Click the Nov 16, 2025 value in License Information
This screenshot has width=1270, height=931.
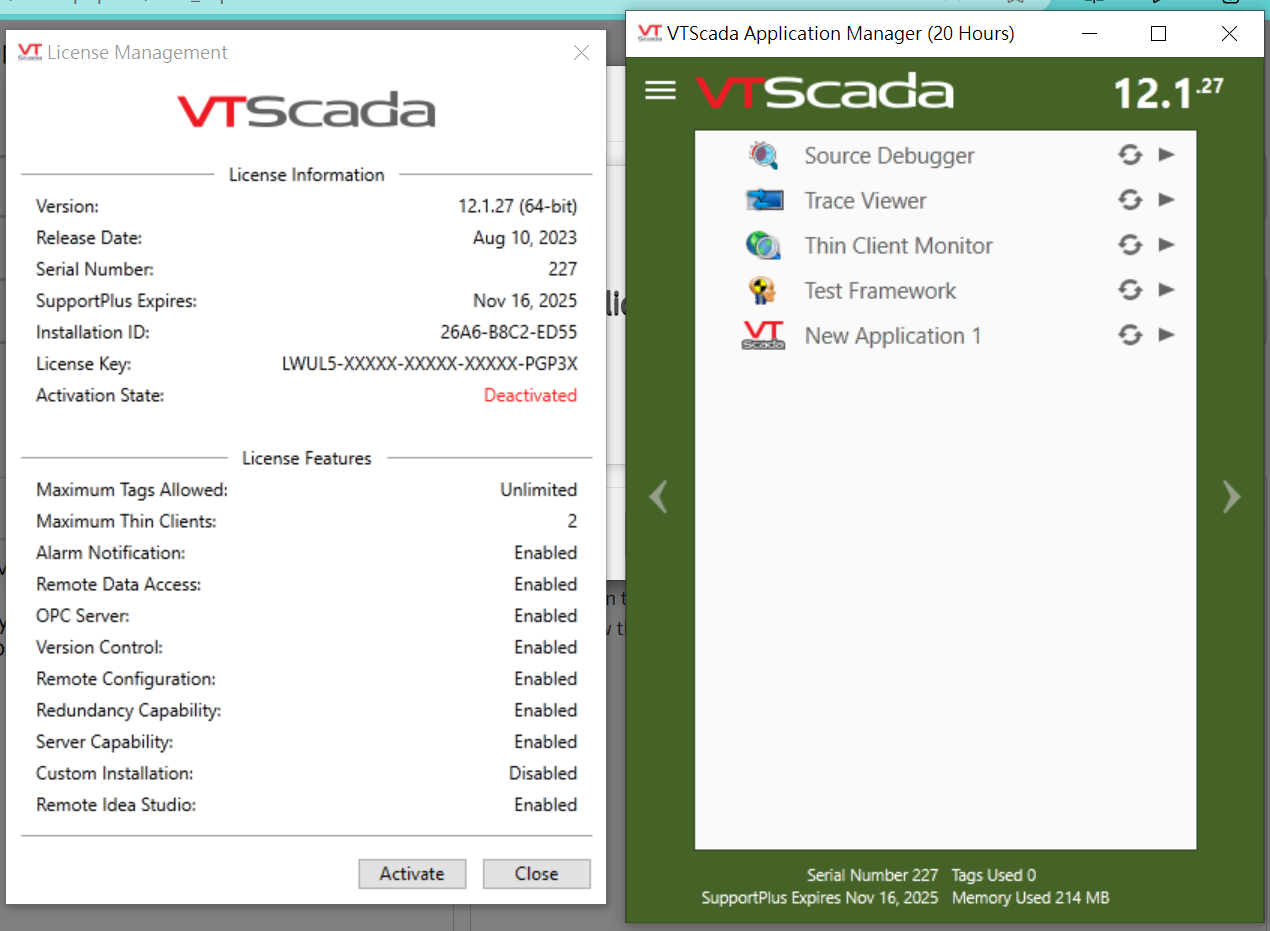525,301
